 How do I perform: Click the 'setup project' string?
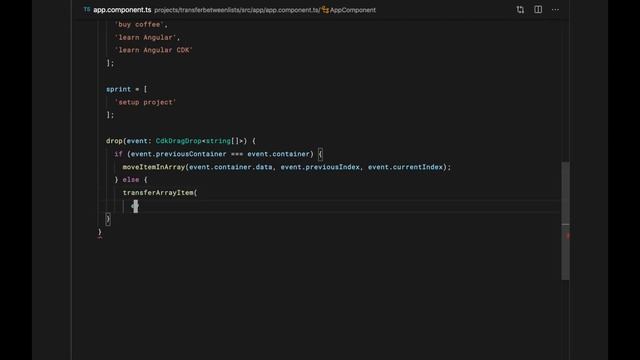tap(145, 102)
